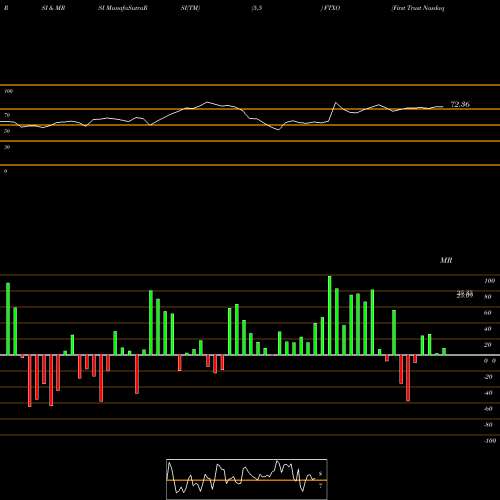Click the 'SI(TM)' header label
Screen dimensions: 500x500
click(190, 8)
